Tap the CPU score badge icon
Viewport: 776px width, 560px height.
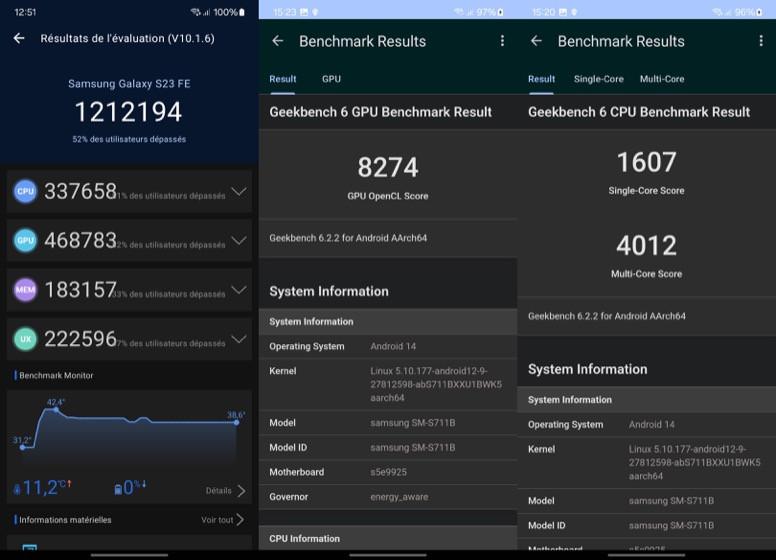pyautogui.click(x=25, y=191)
